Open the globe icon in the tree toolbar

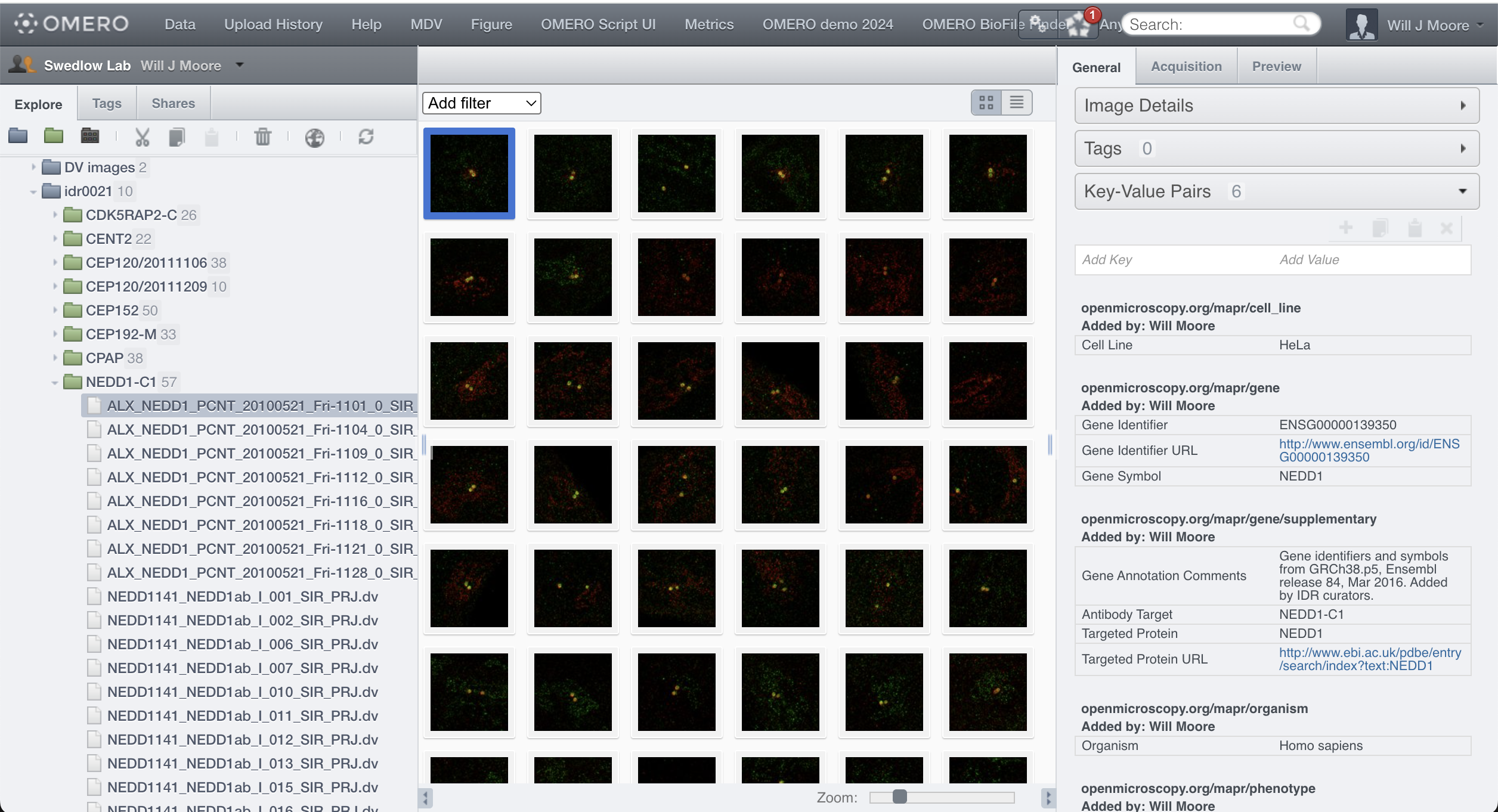tap(315, 138)
